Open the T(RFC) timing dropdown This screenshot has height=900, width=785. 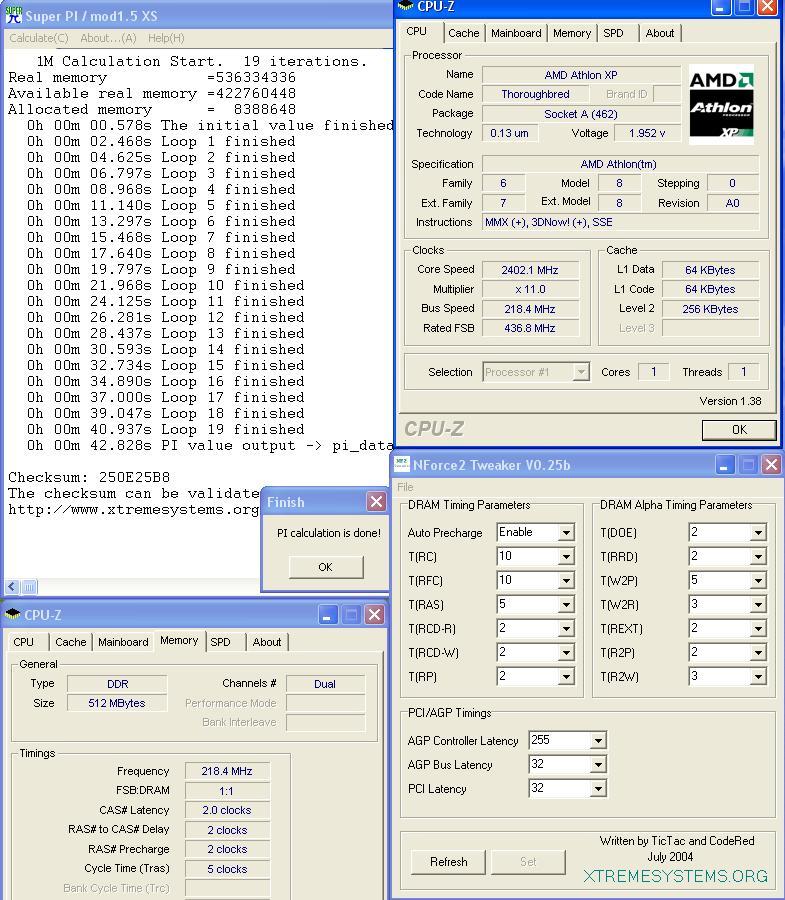pyautogui.click(x=566, y=581)
